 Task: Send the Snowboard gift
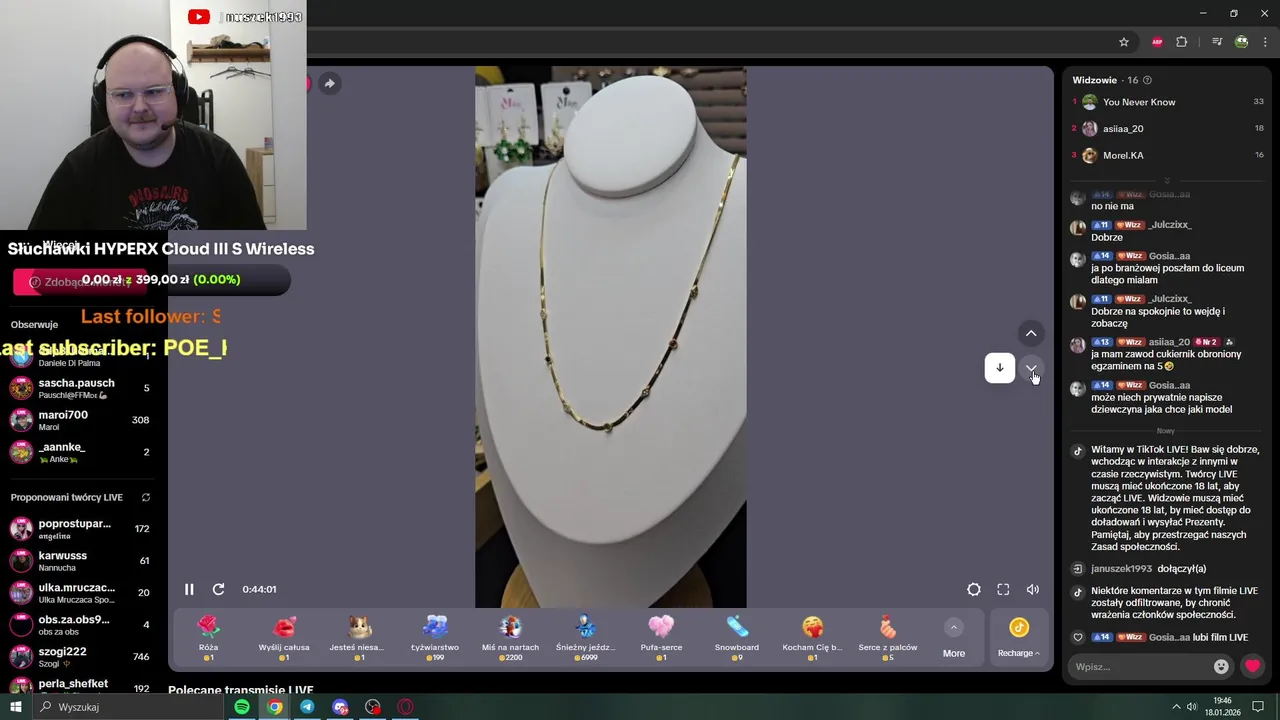tap(737, 637)
